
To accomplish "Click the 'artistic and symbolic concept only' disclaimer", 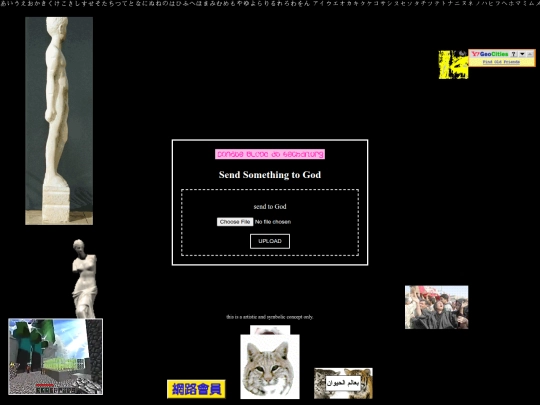I will pyautogui.click(x=270, y=317).
